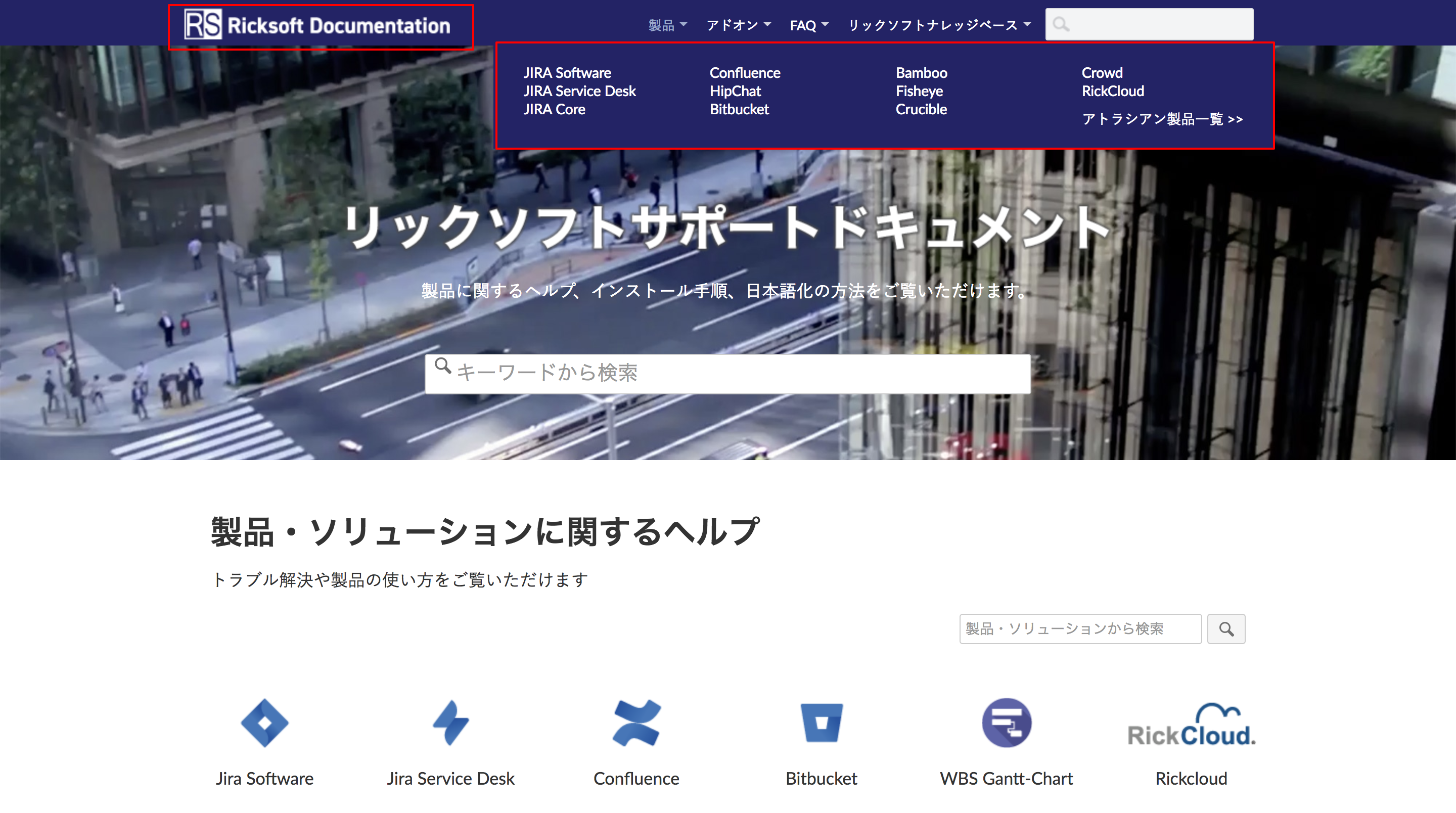Select JIRA Core in the products menu
Image resolution: width=1456 pixels, height=813 pixels.
(554, 109)
